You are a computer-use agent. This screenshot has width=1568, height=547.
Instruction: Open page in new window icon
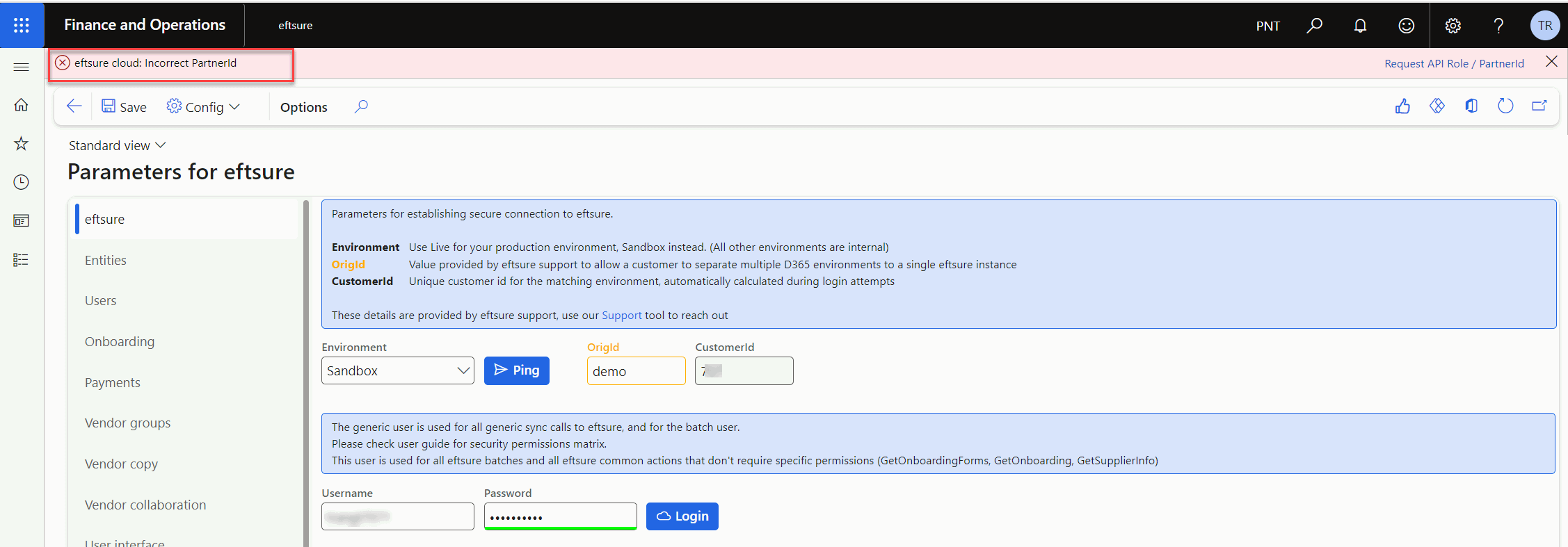(1539, 106)
